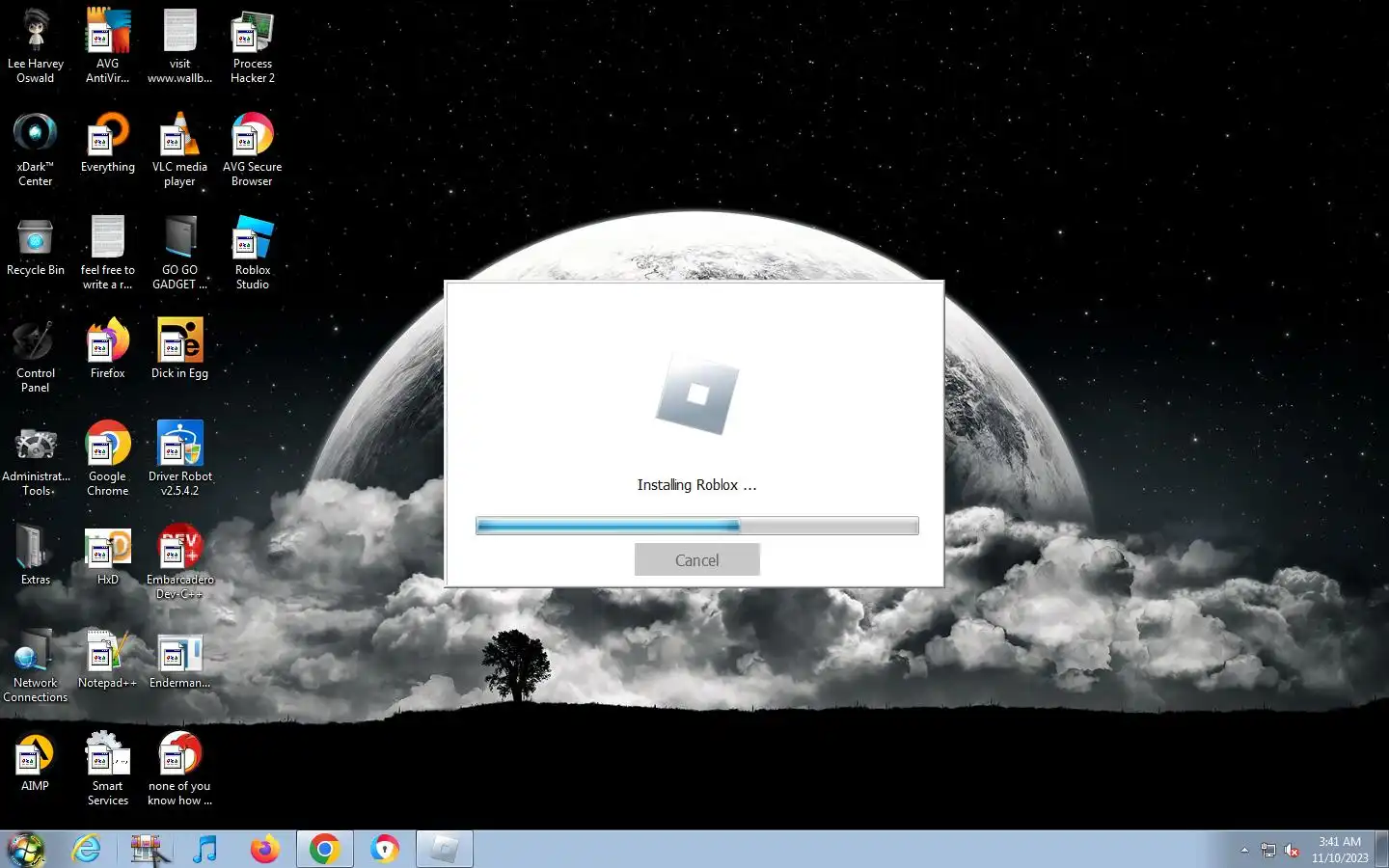Select the GO GO GADGET desktop icon
1389x868 pixels.
pyautogui.click(x=179, y=252)
